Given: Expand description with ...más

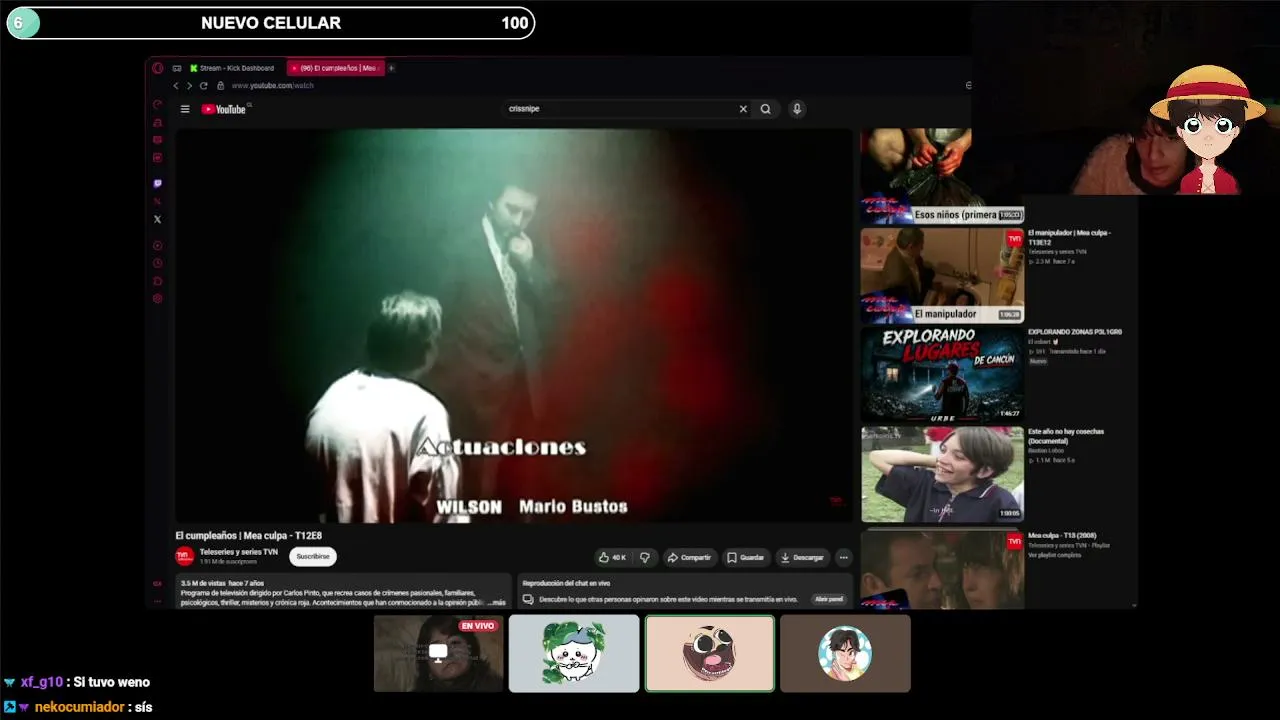Looking at the screenshot, I should coord(497,603).
